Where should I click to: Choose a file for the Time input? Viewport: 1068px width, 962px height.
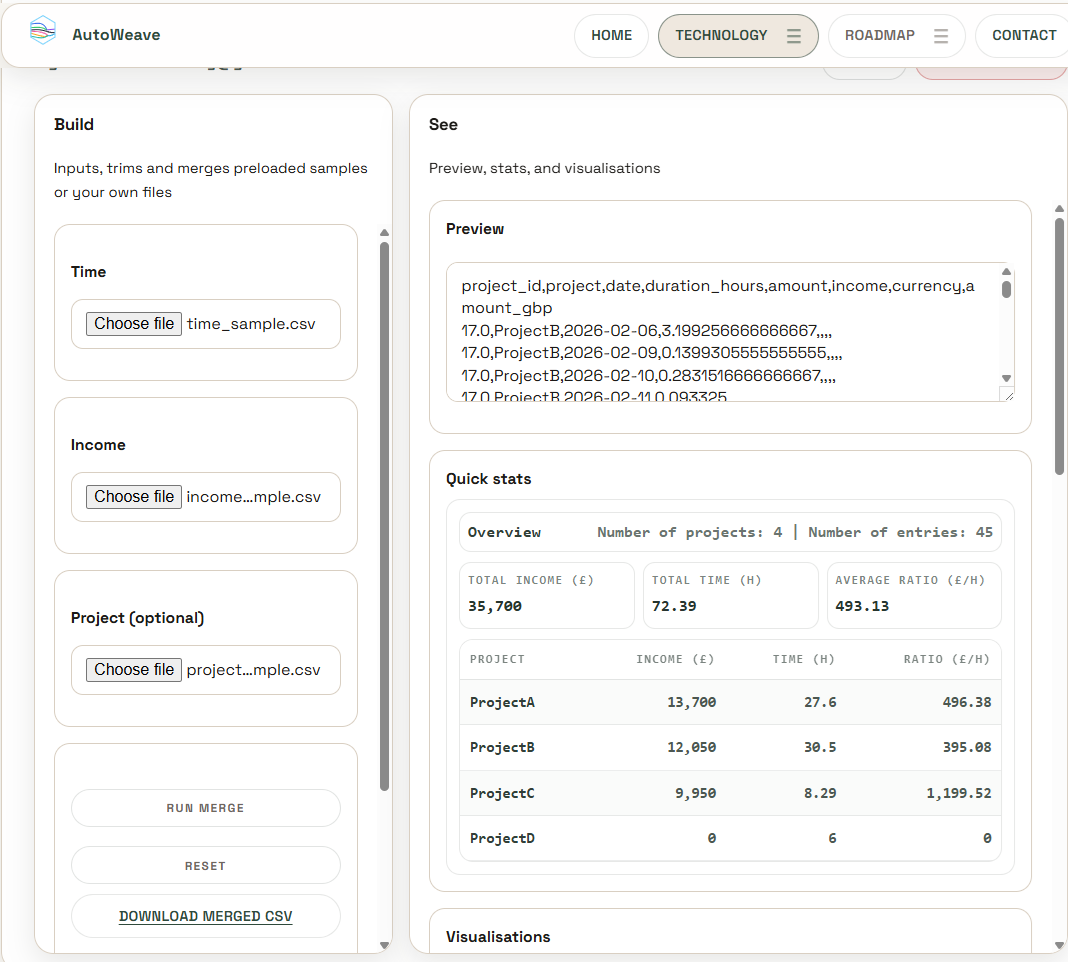click(x=134, y=324)
